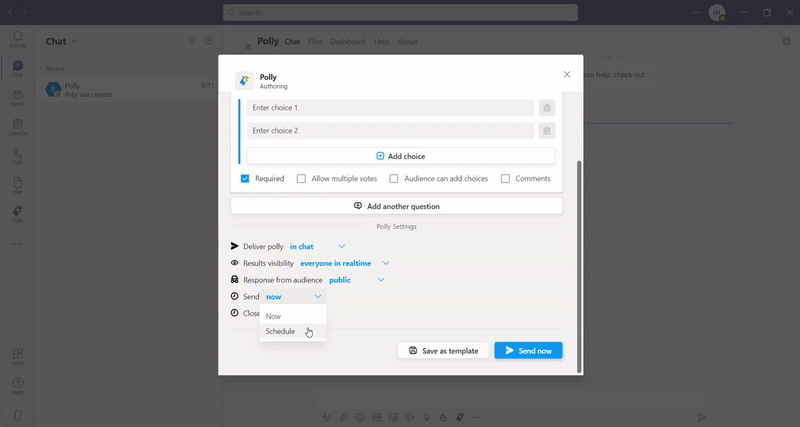The image size is (800, 427).
Task: Click the Enter choice 1 field
Action: pyautogui.click(x=390, y=108)
